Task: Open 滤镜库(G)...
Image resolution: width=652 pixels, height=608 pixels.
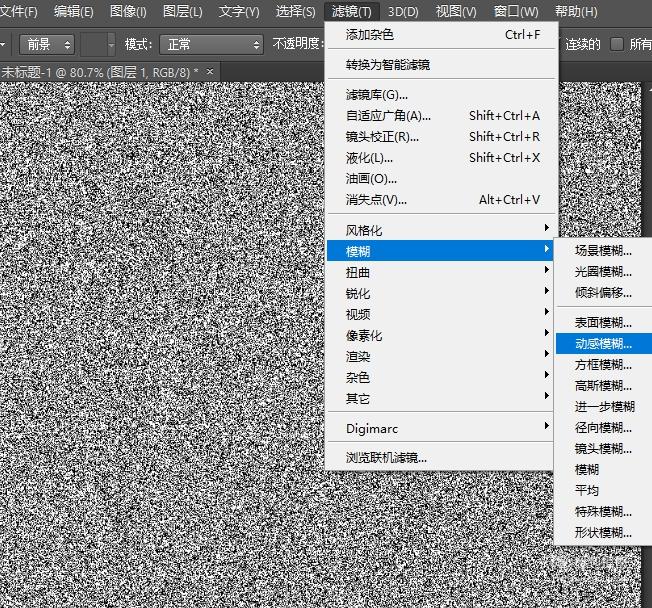Action: [442, 95]
